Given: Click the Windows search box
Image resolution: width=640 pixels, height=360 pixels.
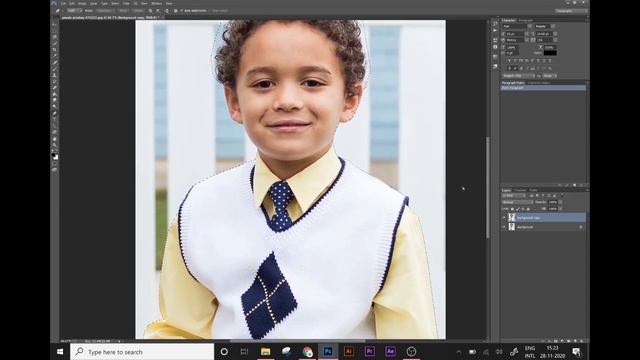Looking at the screenshot, I should coord(142,351).
